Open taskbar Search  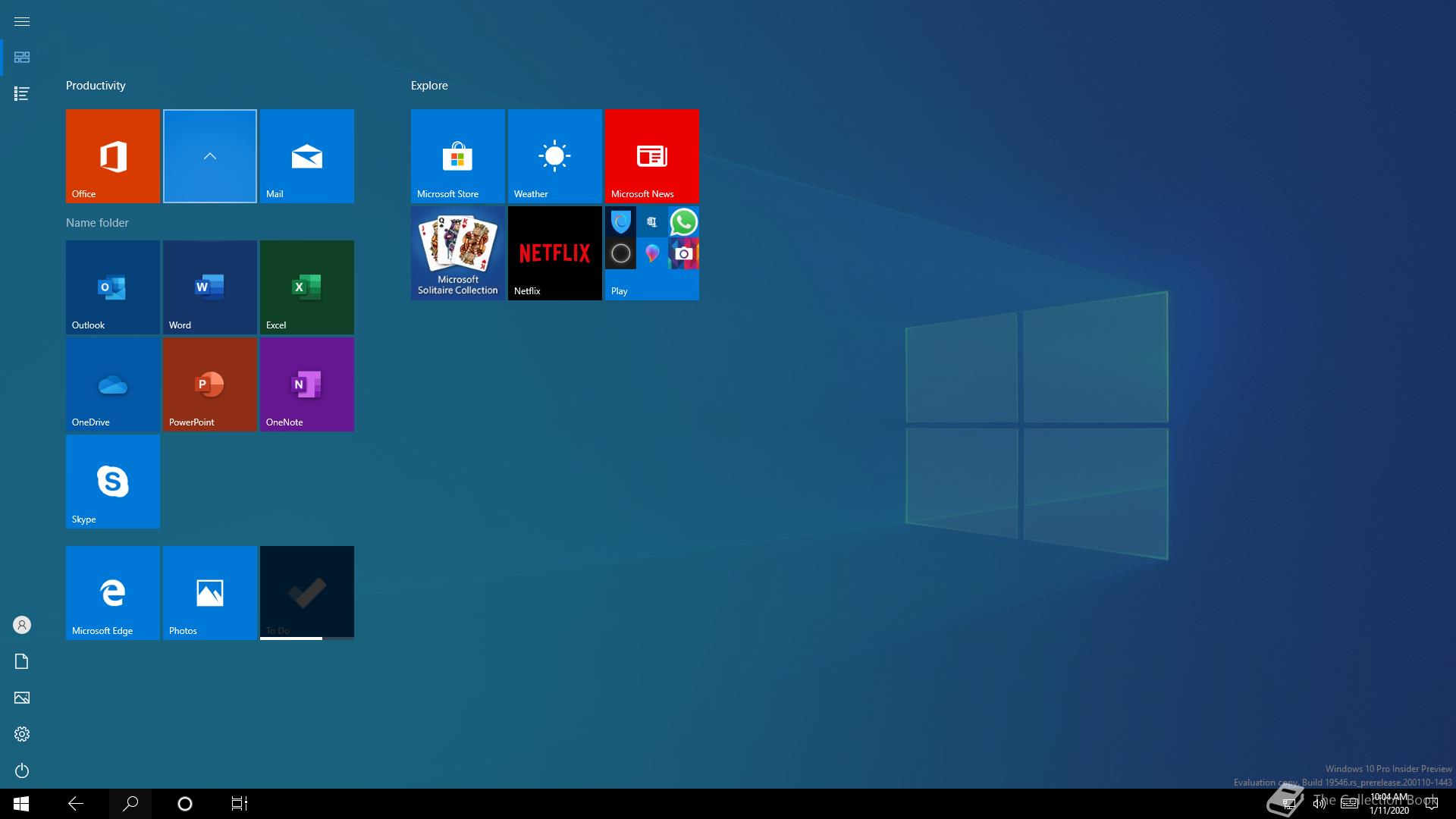(x=130, y=804)
